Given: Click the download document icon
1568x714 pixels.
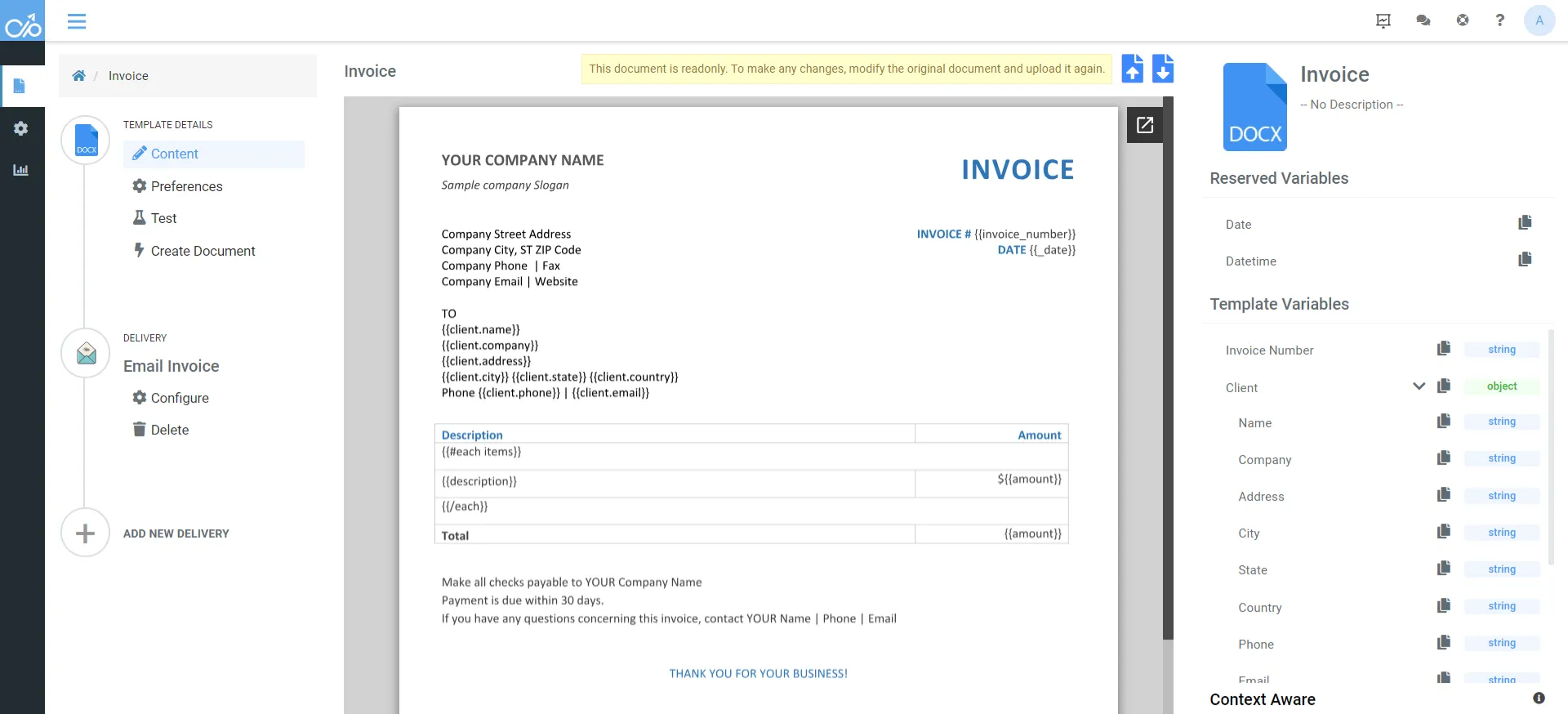Looking at the screenshot, I should click(x=1163, y=69).
